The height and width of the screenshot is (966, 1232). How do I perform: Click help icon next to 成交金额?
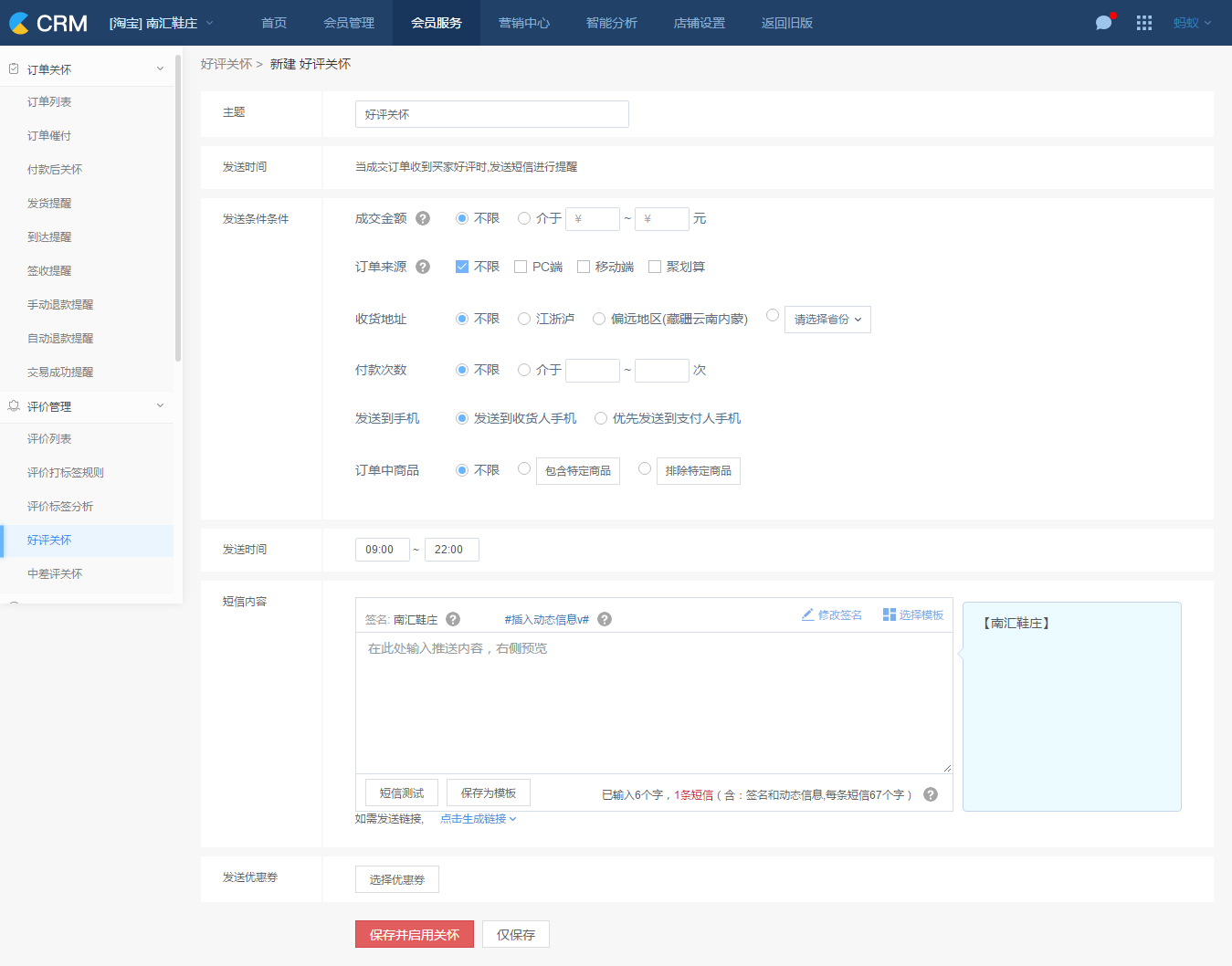423,218
